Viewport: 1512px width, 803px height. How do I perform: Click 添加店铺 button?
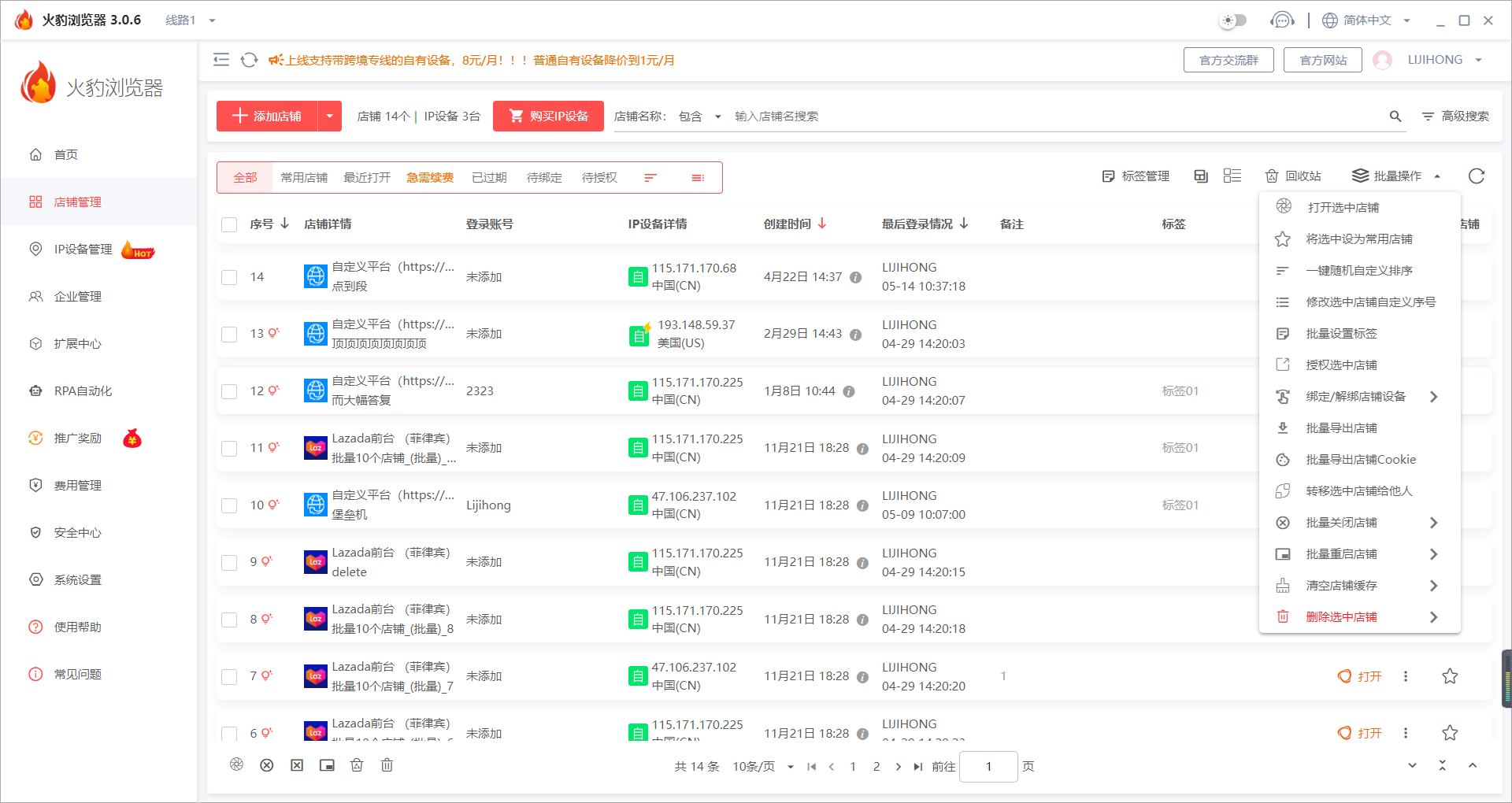(x=267, y=117)
